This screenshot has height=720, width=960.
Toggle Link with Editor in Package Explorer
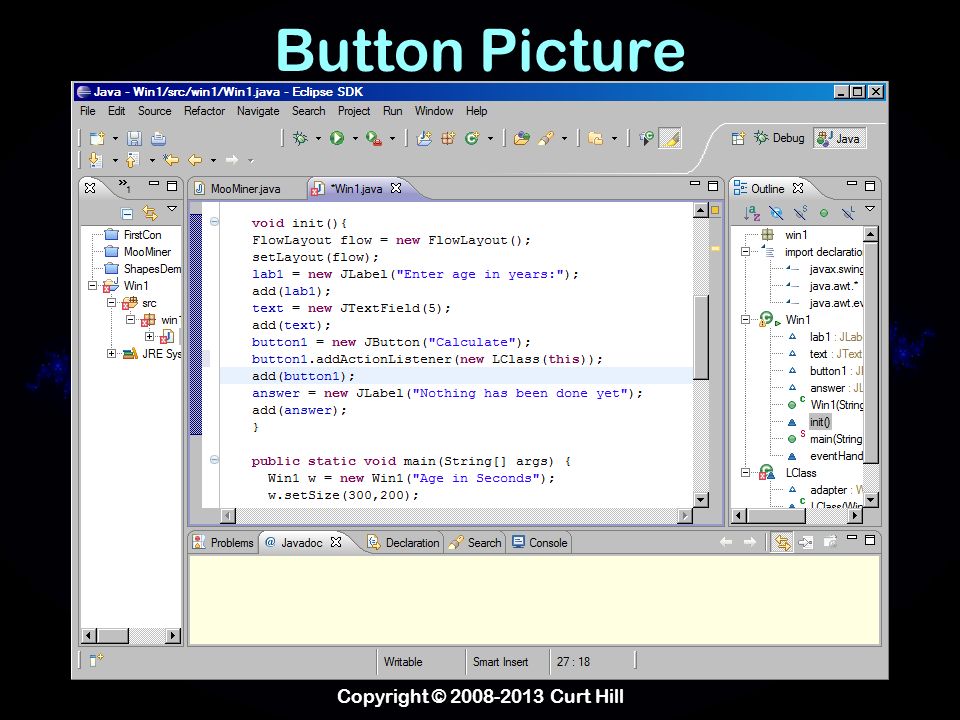click(150, 213)
